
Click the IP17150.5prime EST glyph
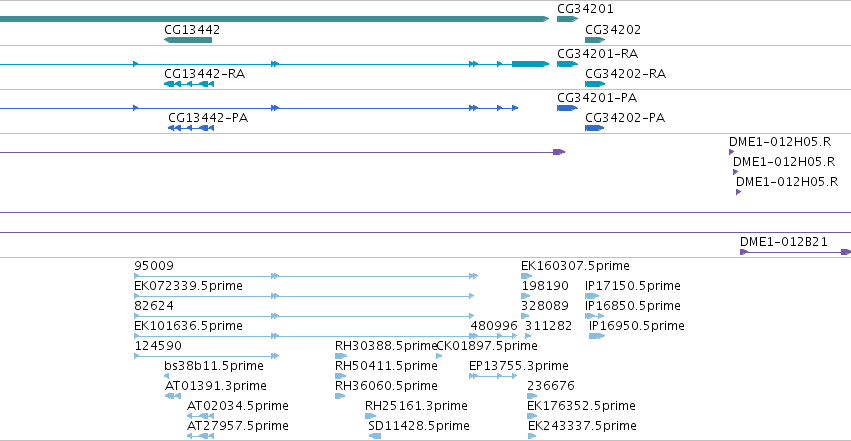[x=592, y=296]
